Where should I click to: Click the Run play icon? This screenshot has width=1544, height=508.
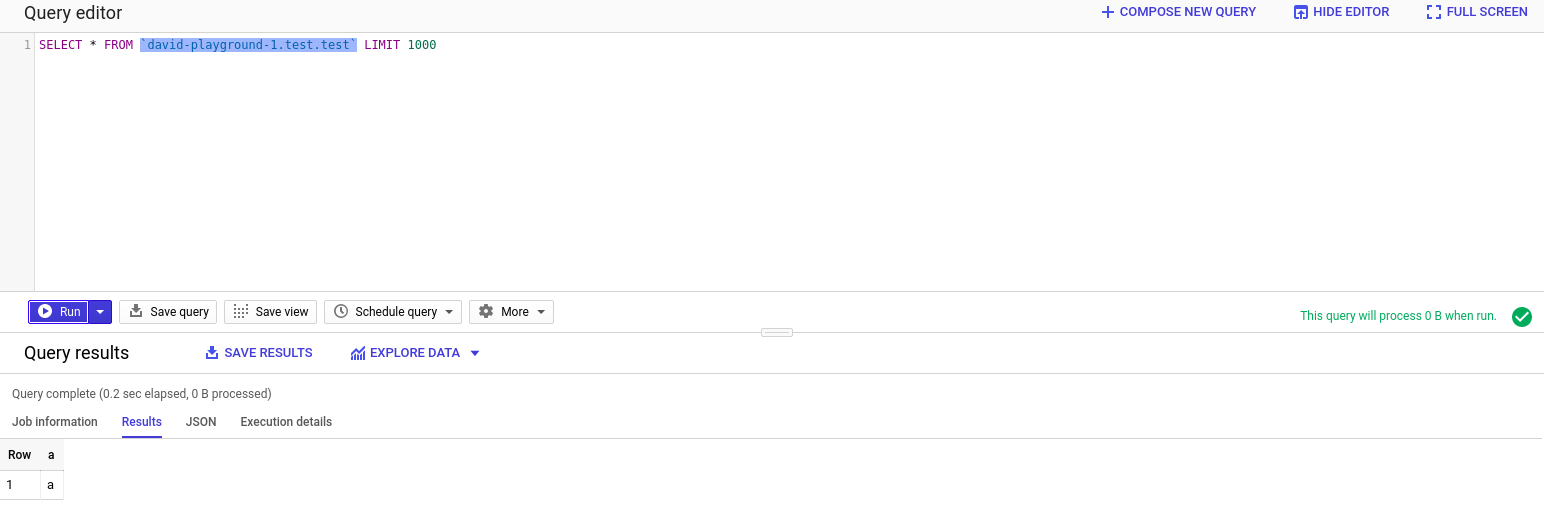tap(45, 312)
